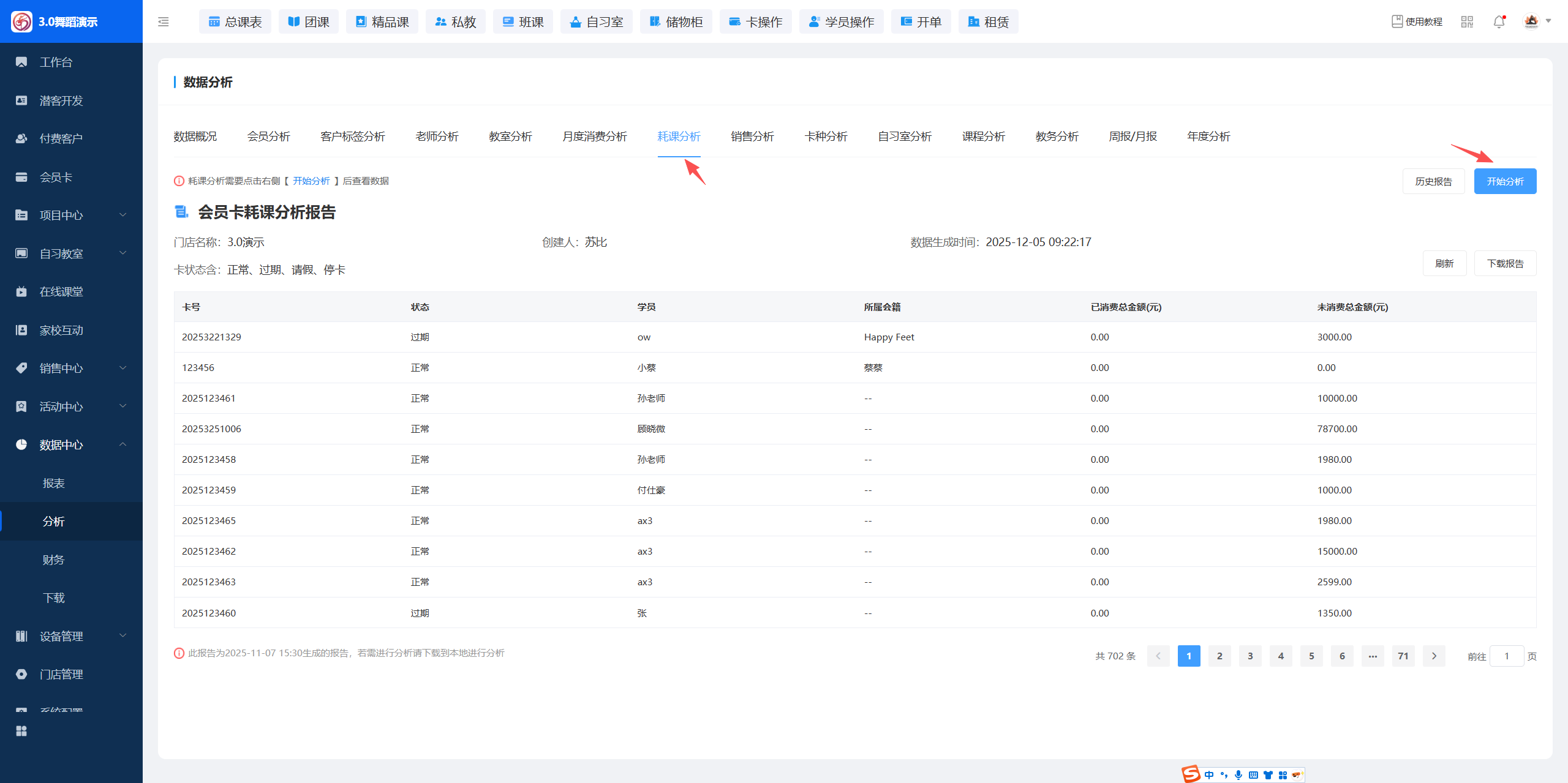Screen dimensions: 1568x783
Task: Open the QR code icon in header
Action: tap(1467, 22)
